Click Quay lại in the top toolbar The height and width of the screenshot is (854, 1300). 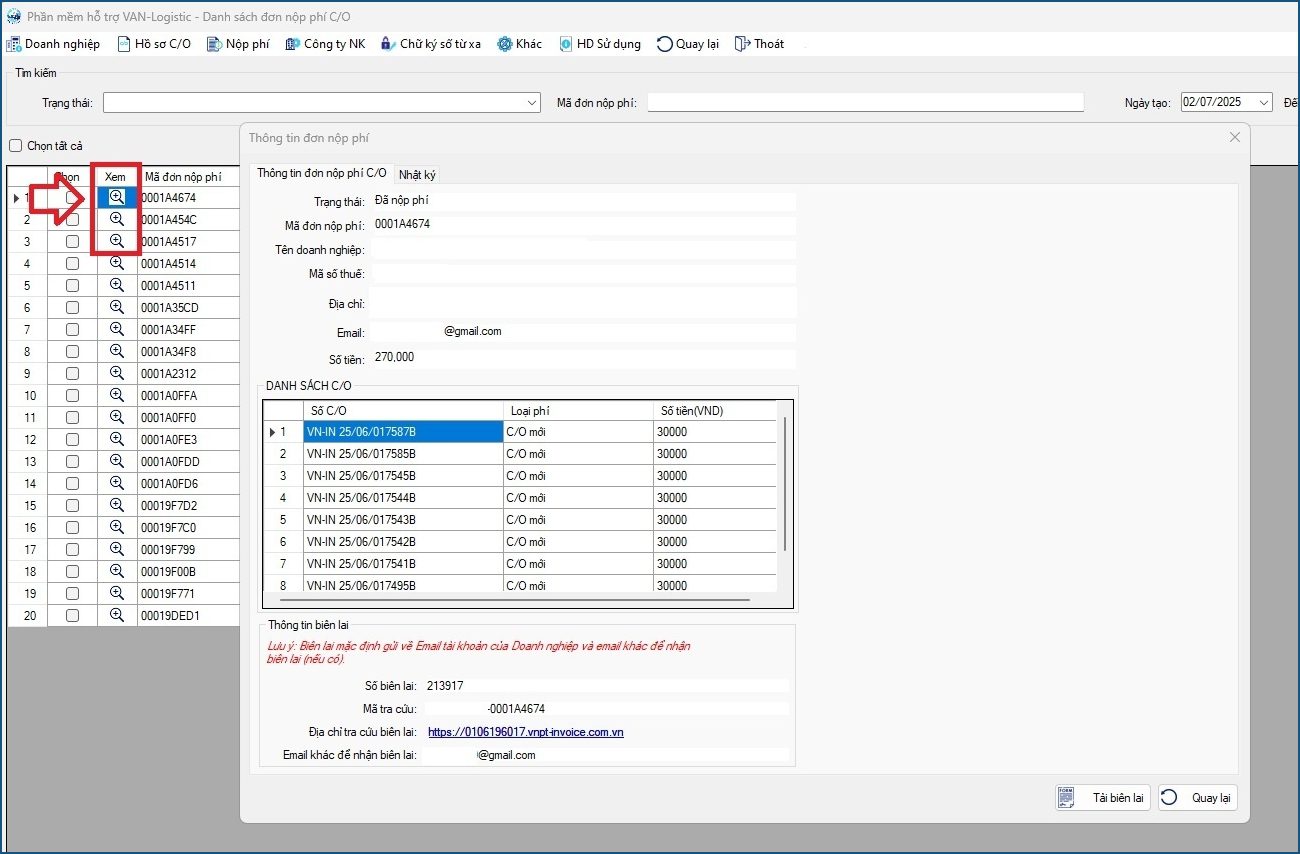688,44
